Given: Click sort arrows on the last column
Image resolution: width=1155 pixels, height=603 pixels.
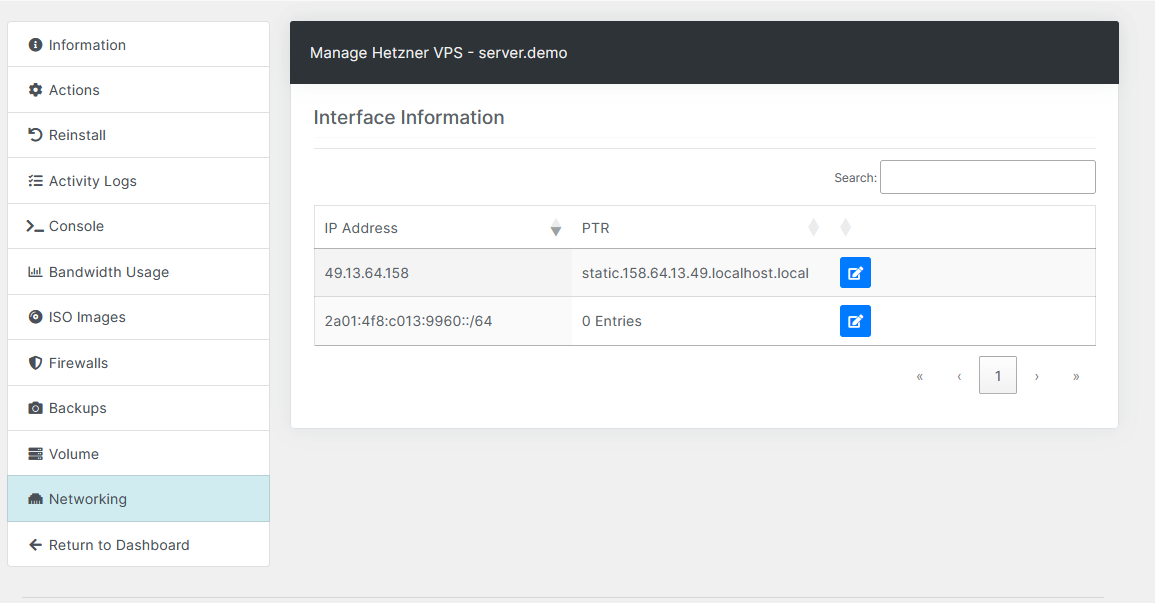Looking at the screenshot, I should click(845, 228).
